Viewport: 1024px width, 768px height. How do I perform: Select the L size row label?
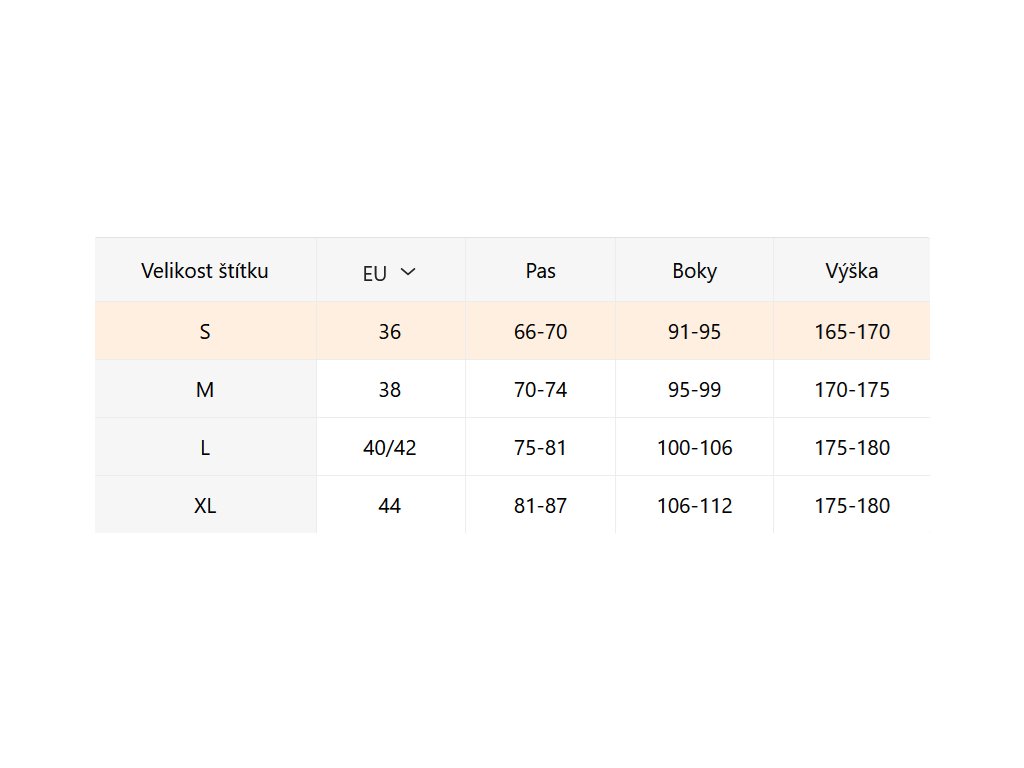click(x=205, y=448)
